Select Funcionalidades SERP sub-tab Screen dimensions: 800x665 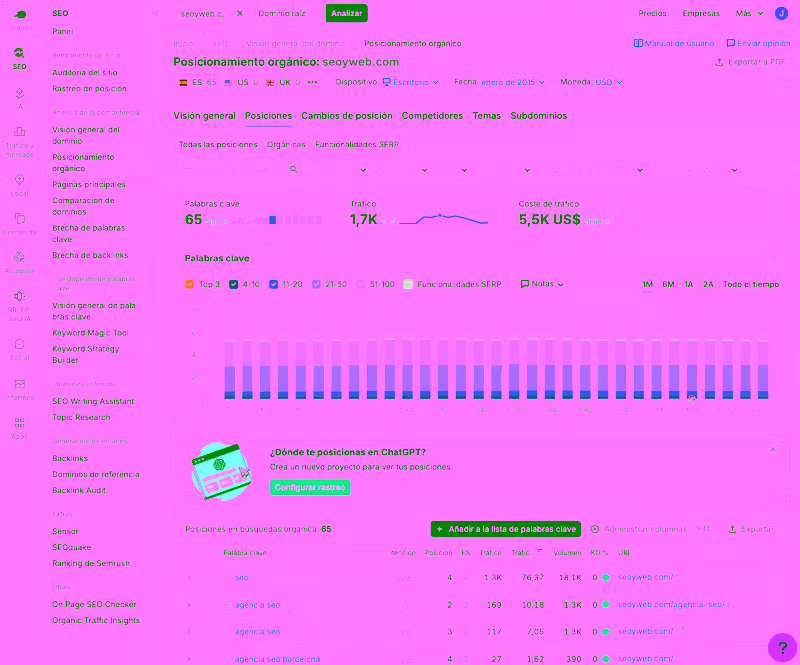(357, 144)
